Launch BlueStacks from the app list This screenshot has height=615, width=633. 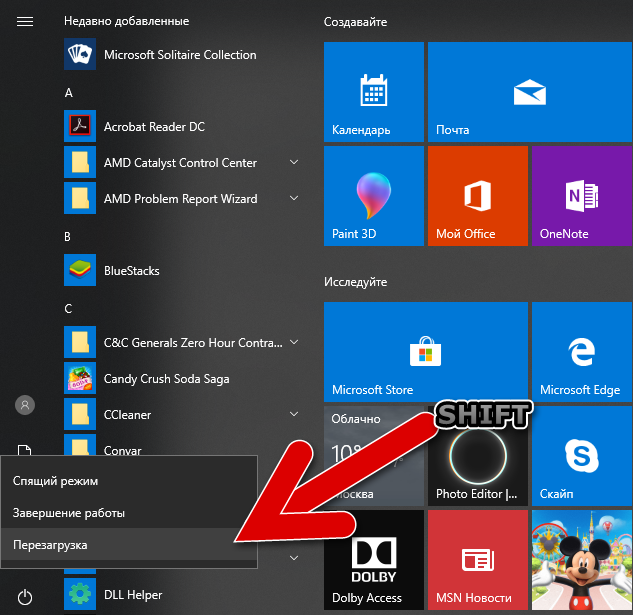point(181,270)
